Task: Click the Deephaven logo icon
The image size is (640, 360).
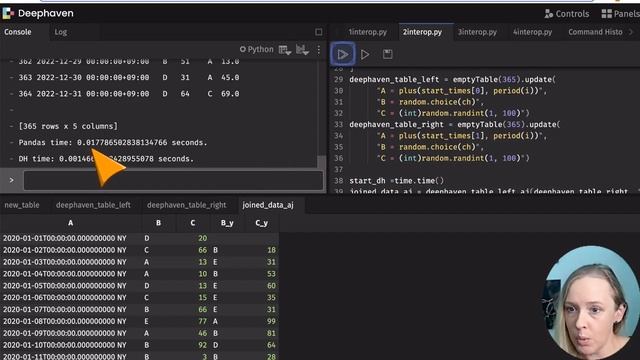Action: point(8,13)
